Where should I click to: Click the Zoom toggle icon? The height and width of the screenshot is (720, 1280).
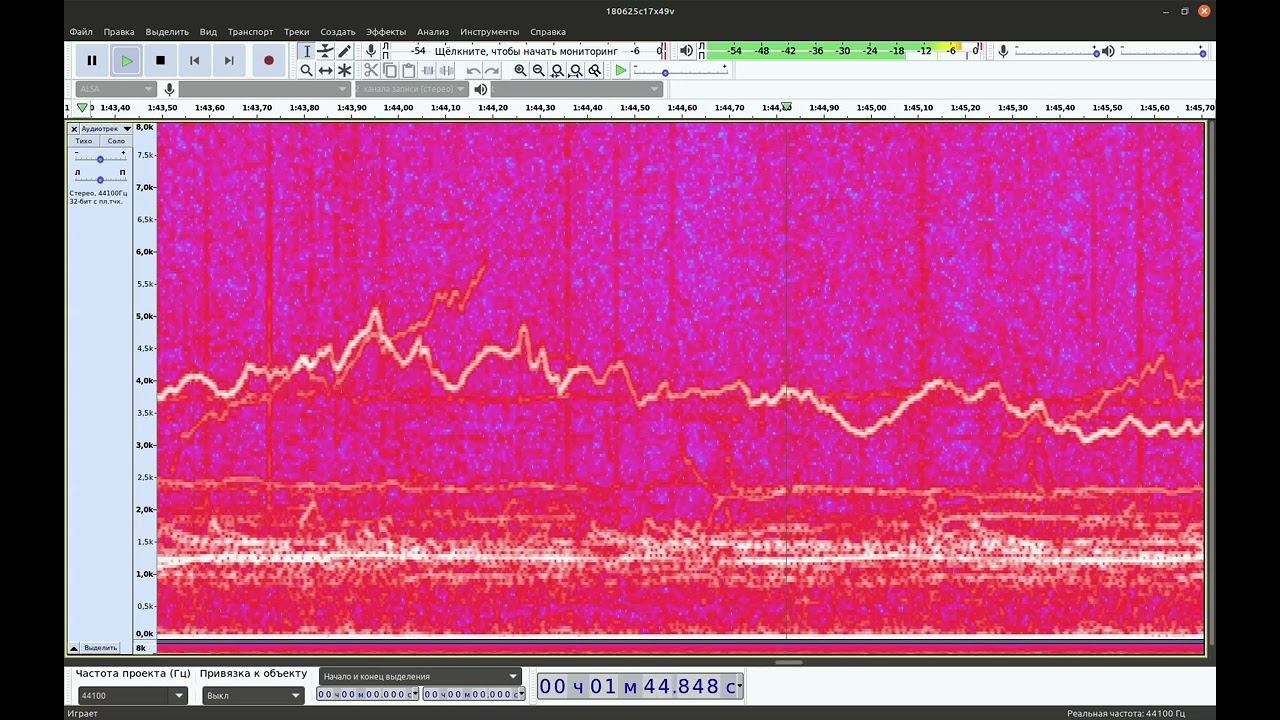(595, 70)
